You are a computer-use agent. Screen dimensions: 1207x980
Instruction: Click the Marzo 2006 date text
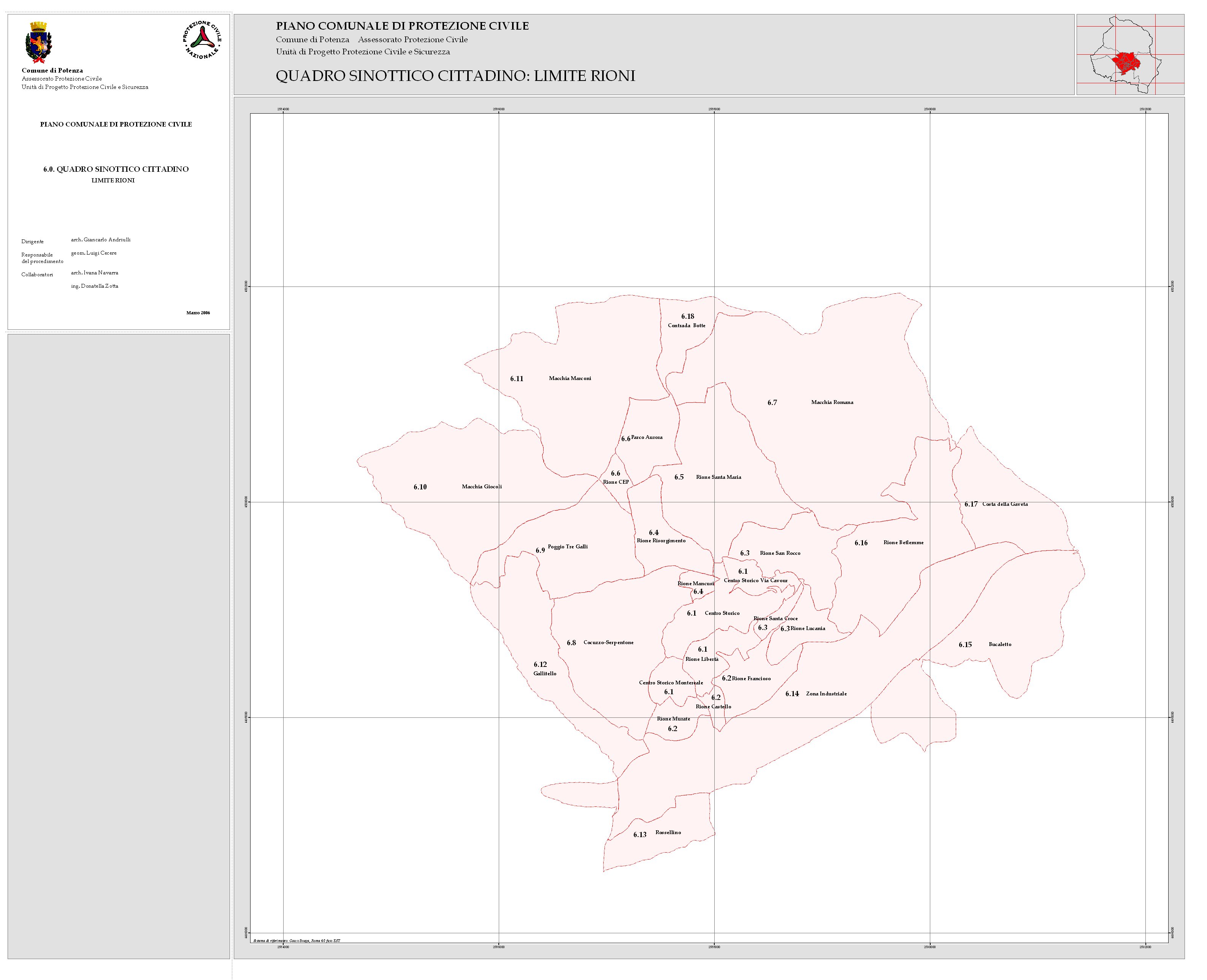[x=198, y=313]
